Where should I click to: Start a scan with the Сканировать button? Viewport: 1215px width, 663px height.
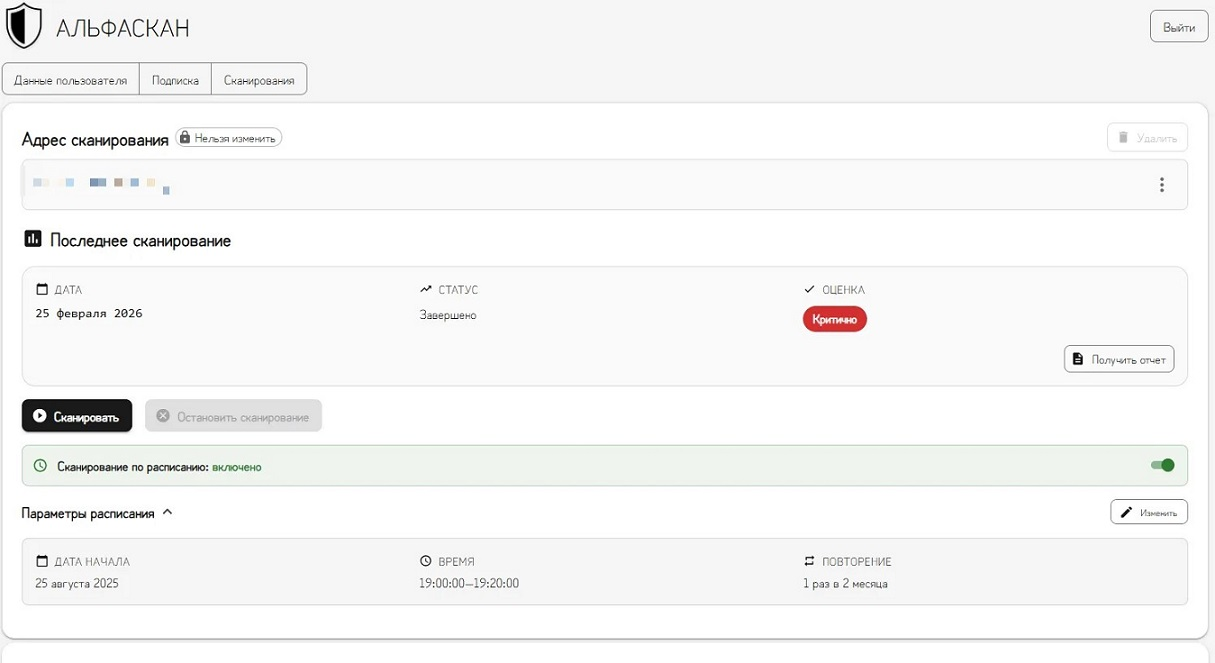coord(77,416)
